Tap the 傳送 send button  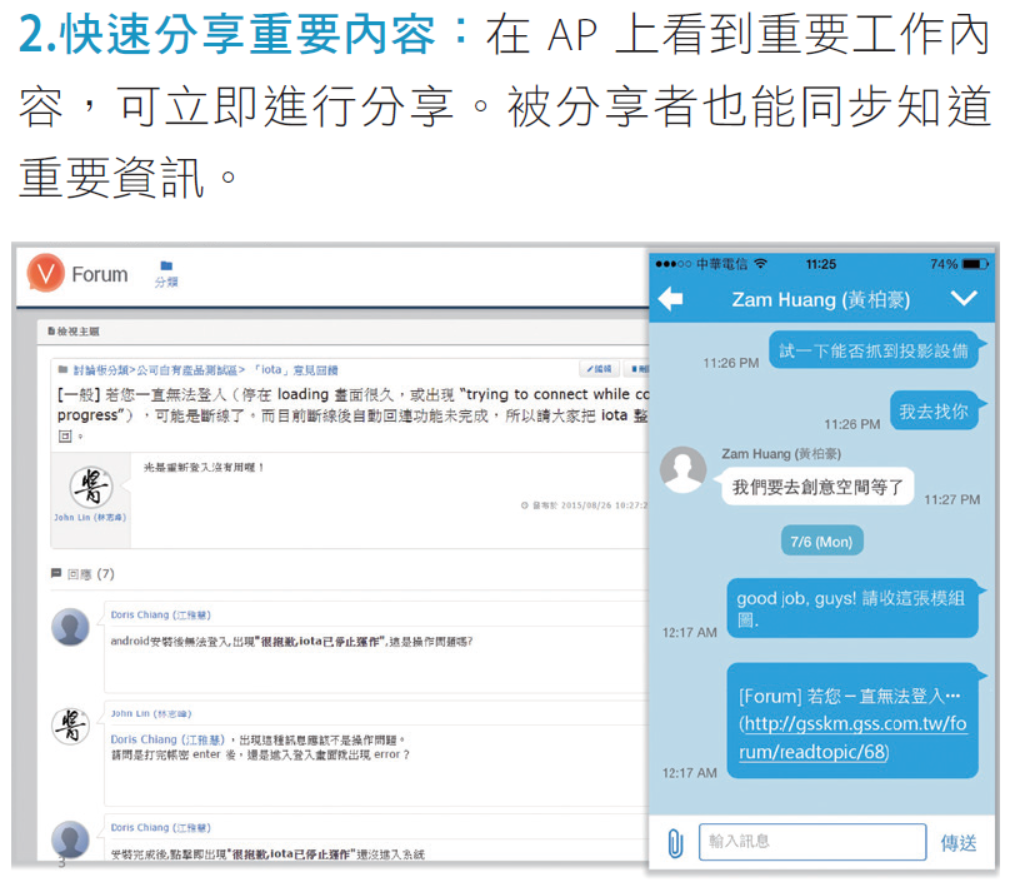958,843
